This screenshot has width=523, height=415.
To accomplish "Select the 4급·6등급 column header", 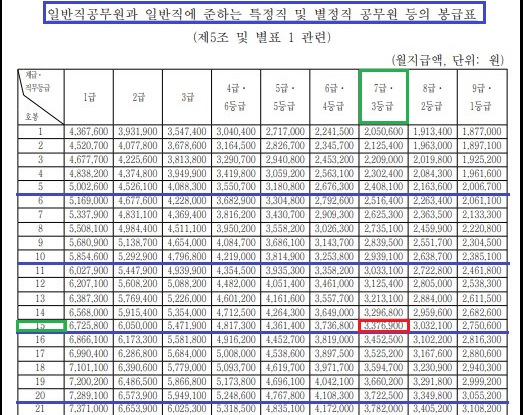I will 236,97.
